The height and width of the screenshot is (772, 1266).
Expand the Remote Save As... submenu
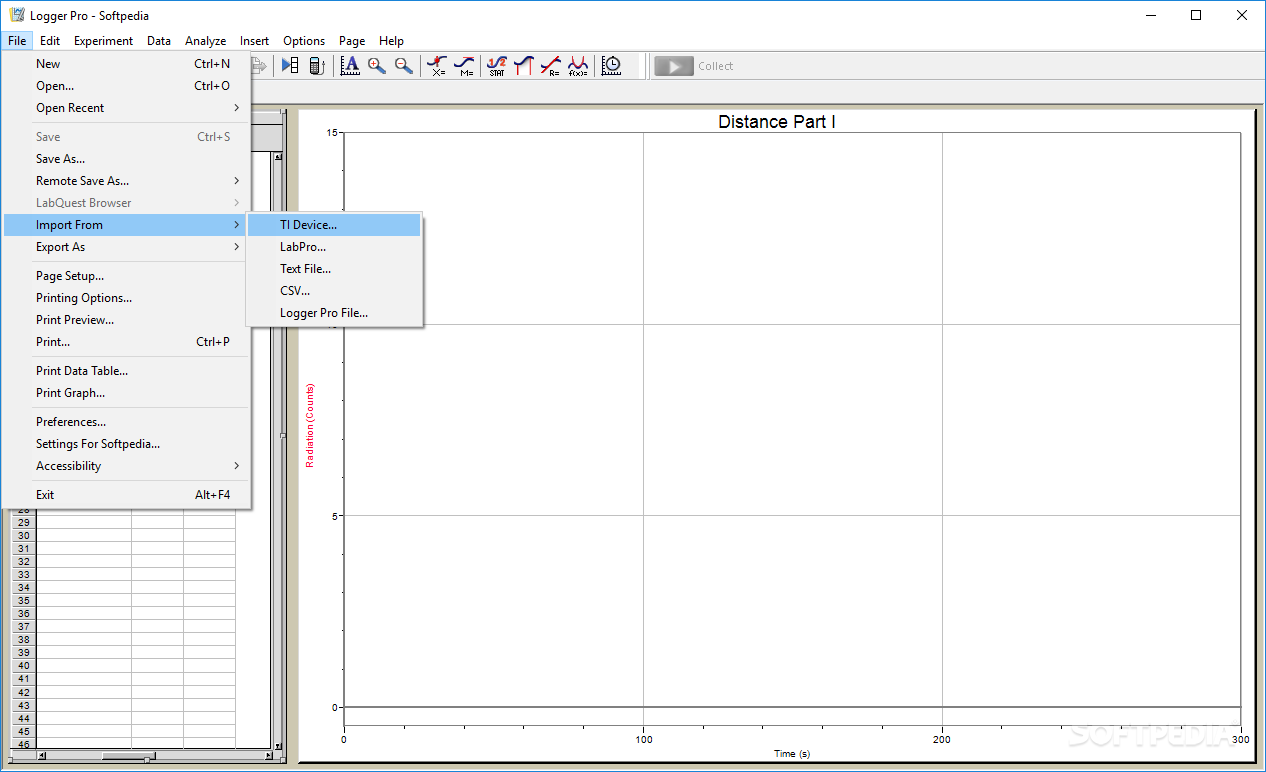click(126, 181)
